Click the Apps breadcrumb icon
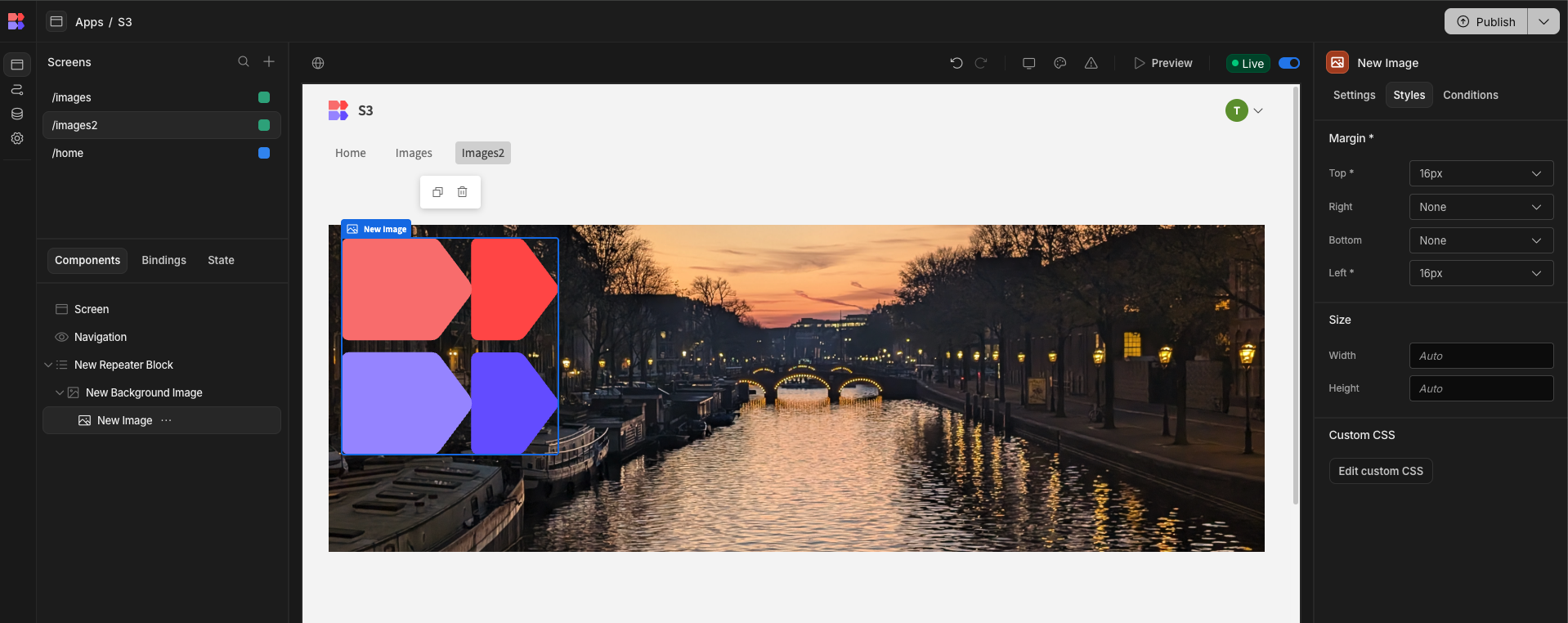 56,21
